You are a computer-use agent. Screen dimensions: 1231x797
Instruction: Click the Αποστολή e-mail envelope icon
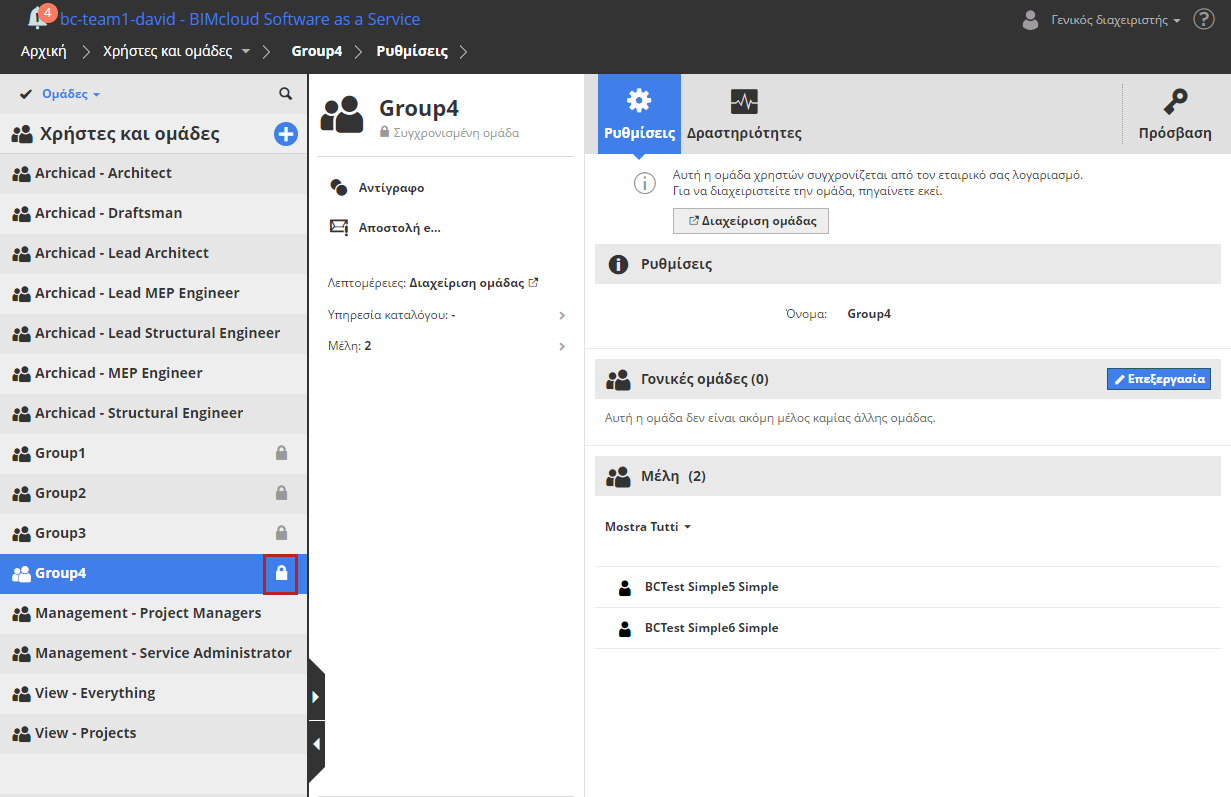click(339, 228)
